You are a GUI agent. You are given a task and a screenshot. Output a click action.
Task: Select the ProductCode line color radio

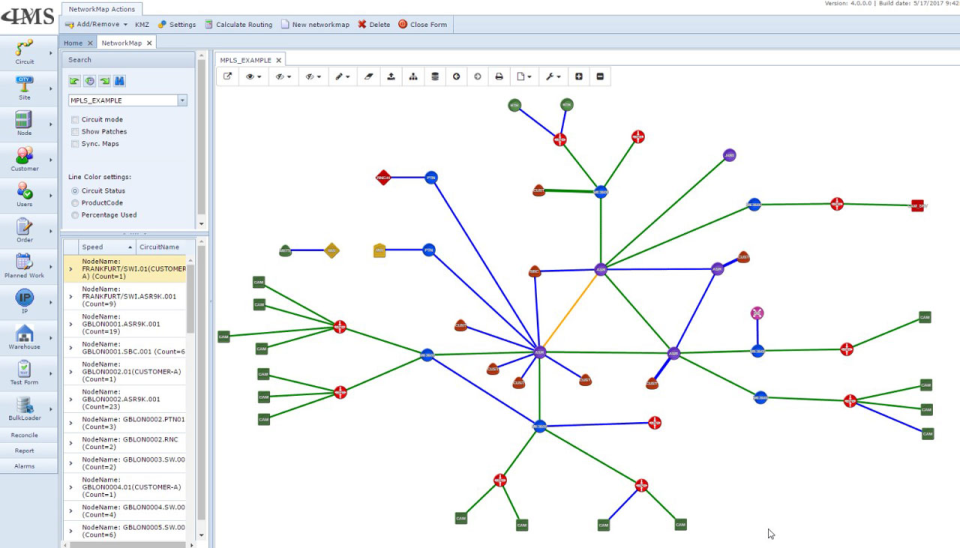[x=75, y=203]
